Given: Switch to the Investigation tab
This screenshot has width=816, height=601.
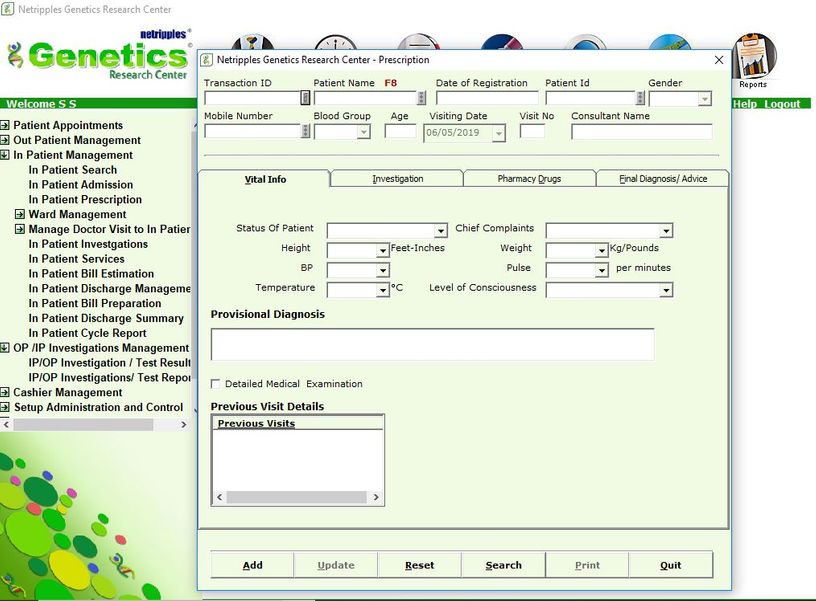Looking at the screenshot, I should pyautogui.click(x=397, y=178).
